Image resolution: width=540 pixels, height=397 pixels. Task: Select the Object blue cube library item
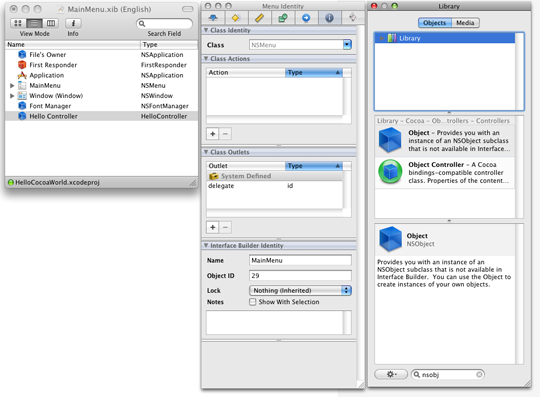(x=390, y=140)
